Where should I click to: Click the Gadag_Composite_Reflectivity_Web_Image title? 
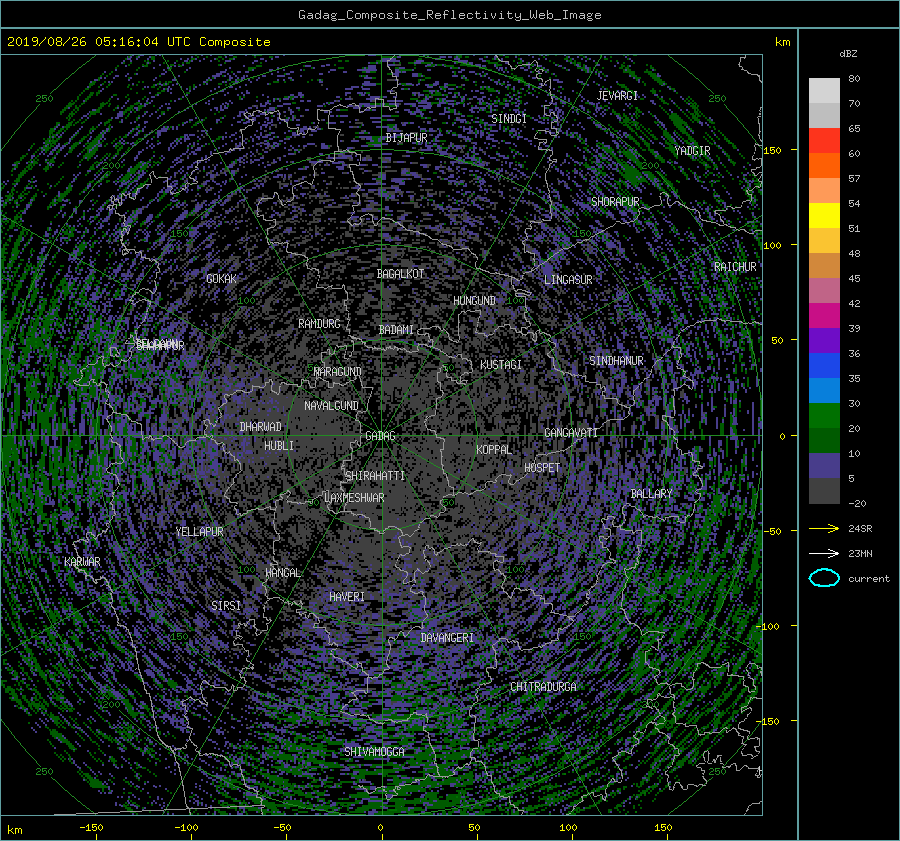pyautogui.click(x=449, y=15)
